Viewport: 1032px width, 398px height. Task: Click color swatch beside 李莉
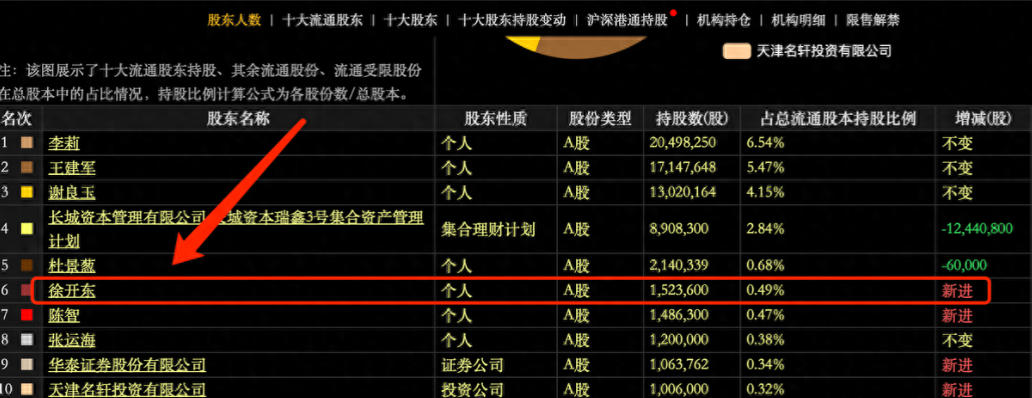pos(27,143)
